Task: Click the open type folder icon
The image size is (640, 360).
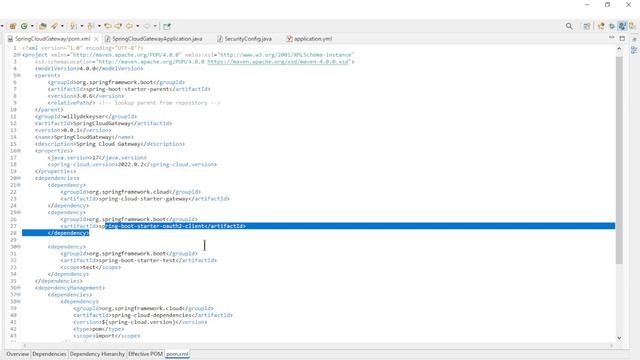Action: (42, 26)
